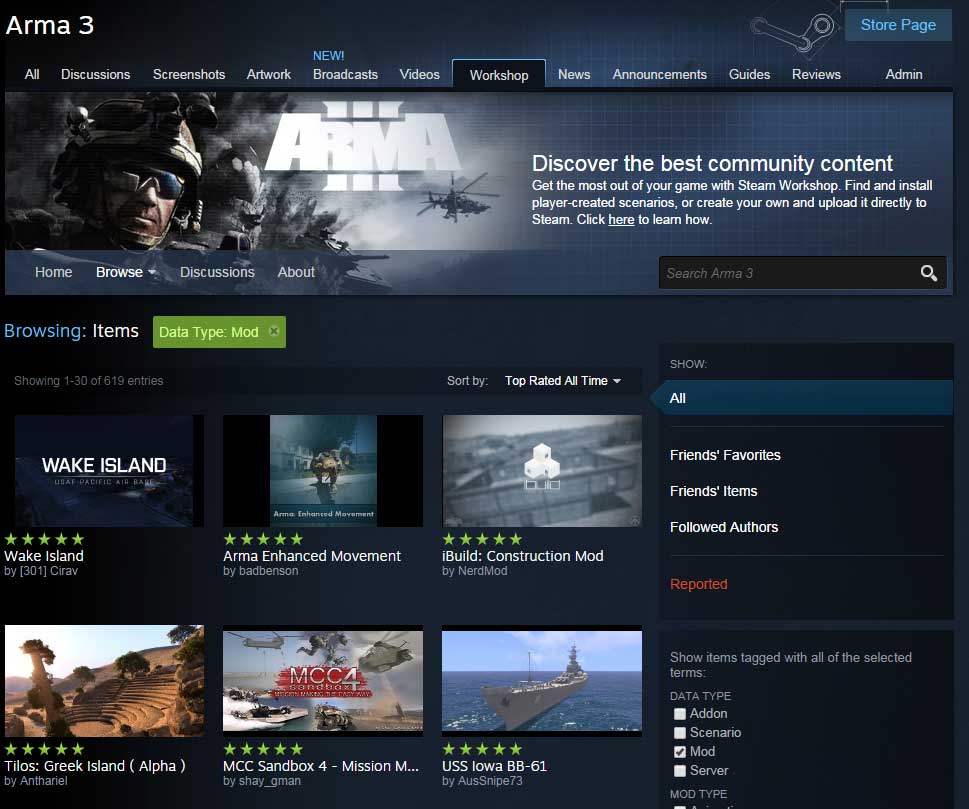Go to the Screenshots tab
The width and height of the screenshot is (969, 809).
point(188,74)
